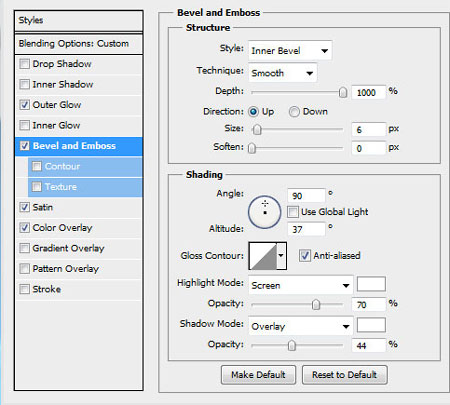Click the Depth slider handle
The height and width of the screenshot is (405, 450).
coord(343,92)
